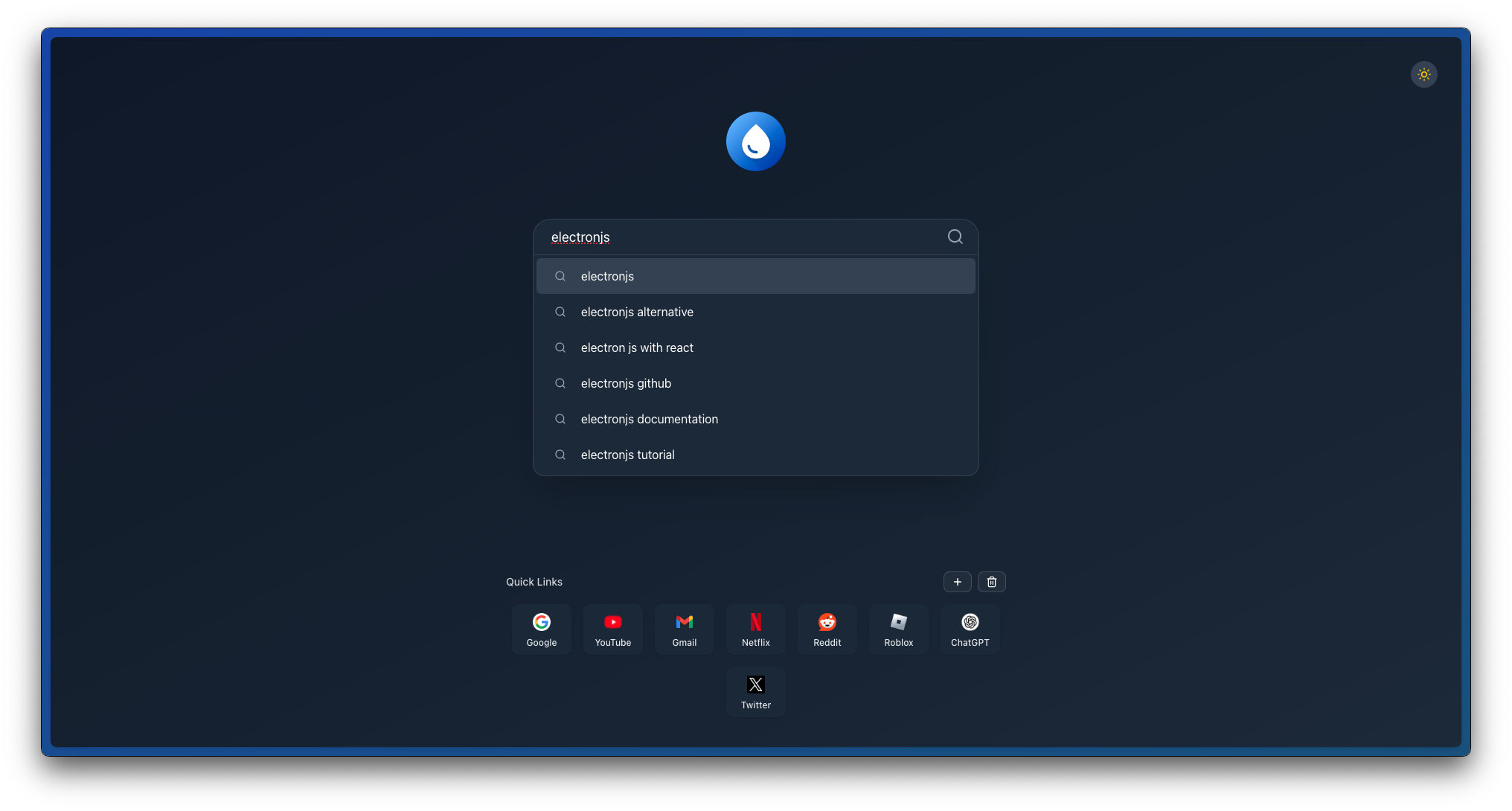Screen dimensions: 1512x811
Task: Open the YouTube quick link
Action: pyautogui.click(x=612, y=629)
